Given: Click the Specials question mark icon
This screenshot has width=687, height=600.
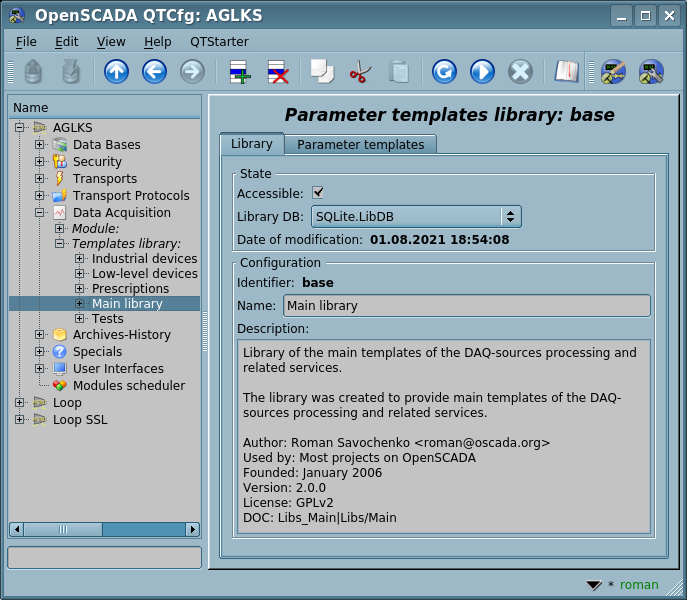Looking at the screenshot, I should click(60, 351).
